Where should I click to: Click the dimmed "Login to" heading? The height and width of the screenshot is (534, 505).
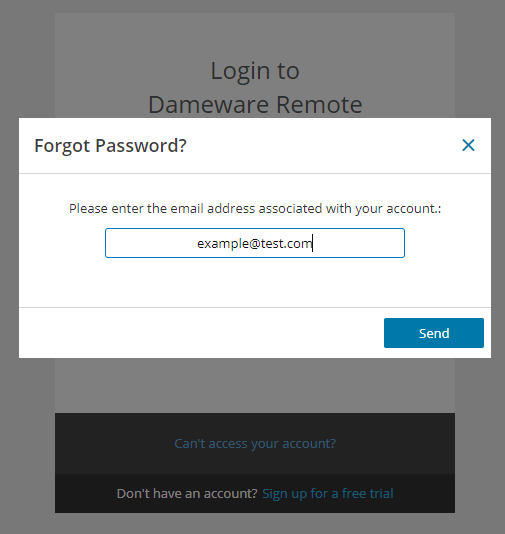255,71
